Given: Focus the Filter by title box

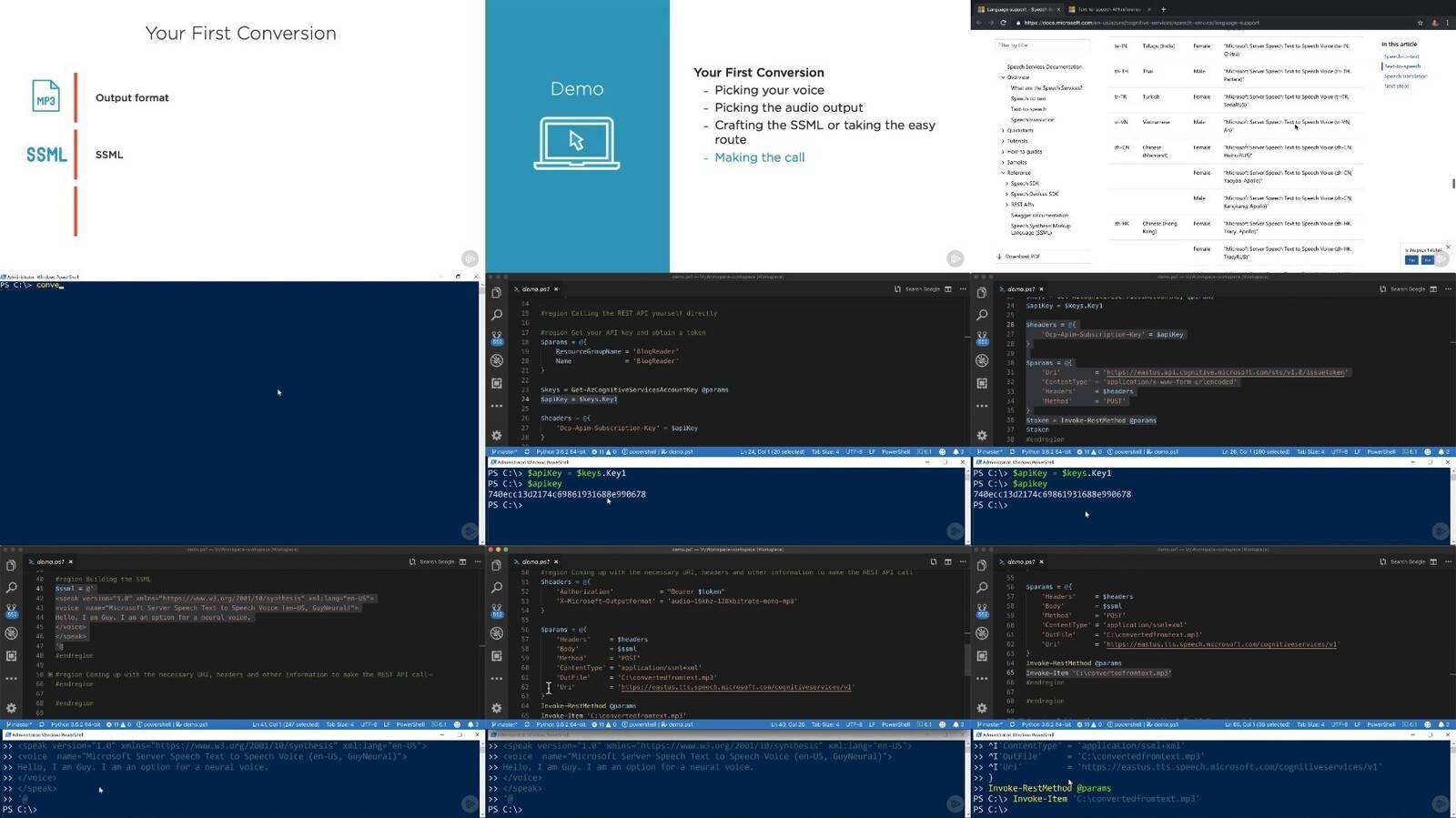Looking at the screenshot, I should [x=1043, y=45].
